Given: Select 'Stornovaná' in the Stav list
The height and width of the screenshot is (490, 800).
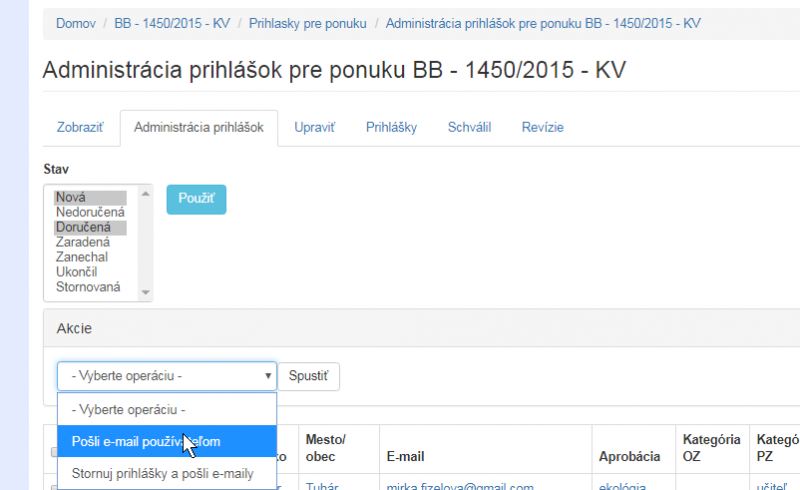Looking at the screenshot, I should tap(88, 287).
